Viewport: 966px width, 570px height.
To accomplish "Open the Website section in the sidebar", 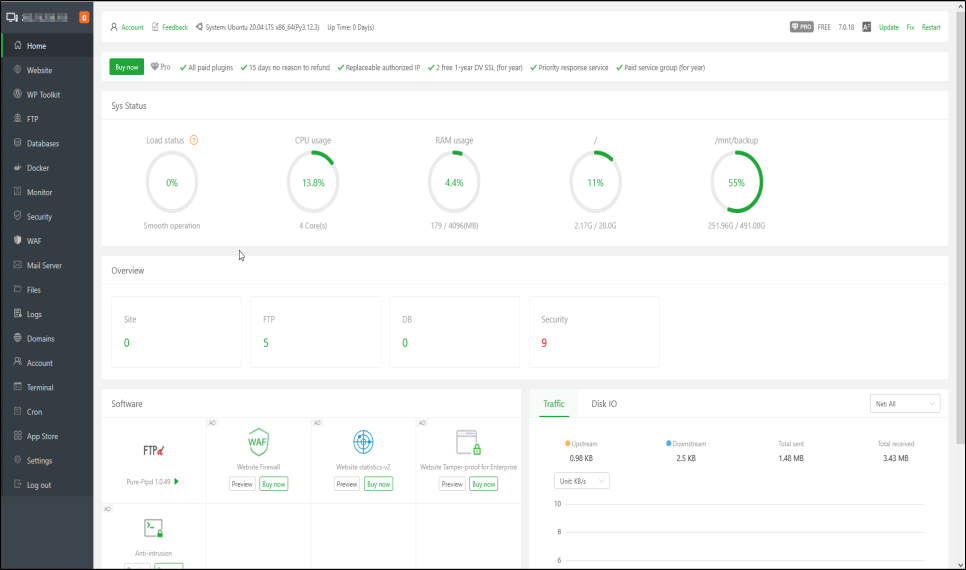I will tap(39, 70).
